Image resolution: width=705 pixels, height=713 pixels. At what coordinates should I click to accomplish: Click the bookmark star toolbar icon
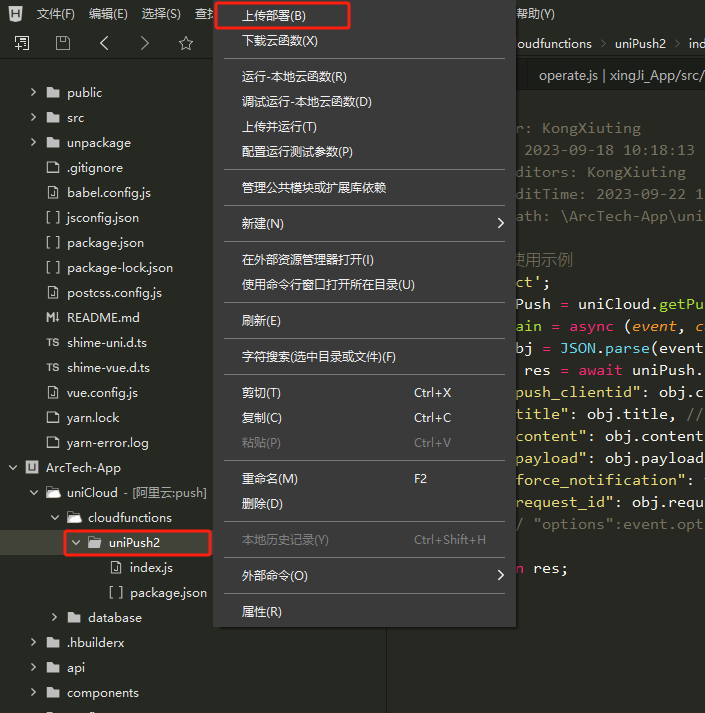186,43
